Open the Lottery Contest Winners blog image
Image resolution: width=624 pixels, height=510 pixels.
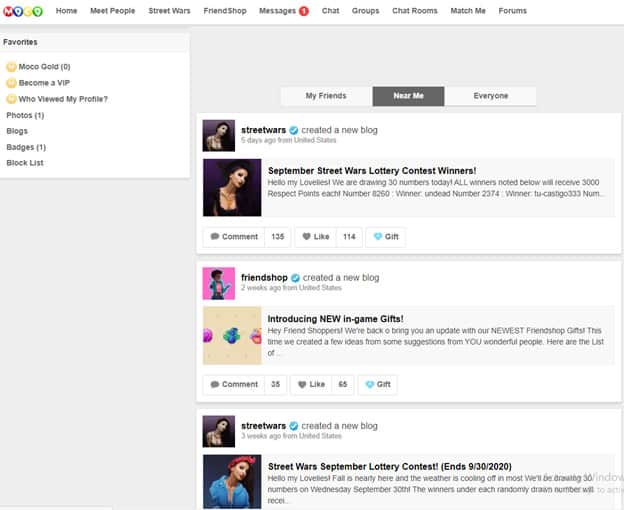(232, 187)
